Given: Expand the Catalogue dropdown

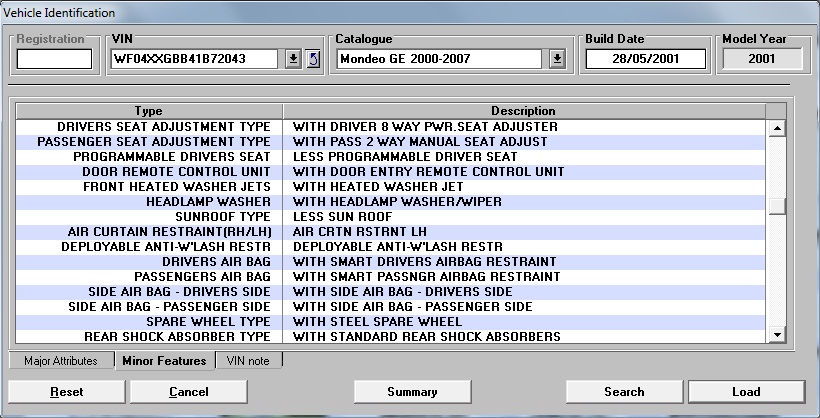Looking at the screenshot, I should (557, 59).
